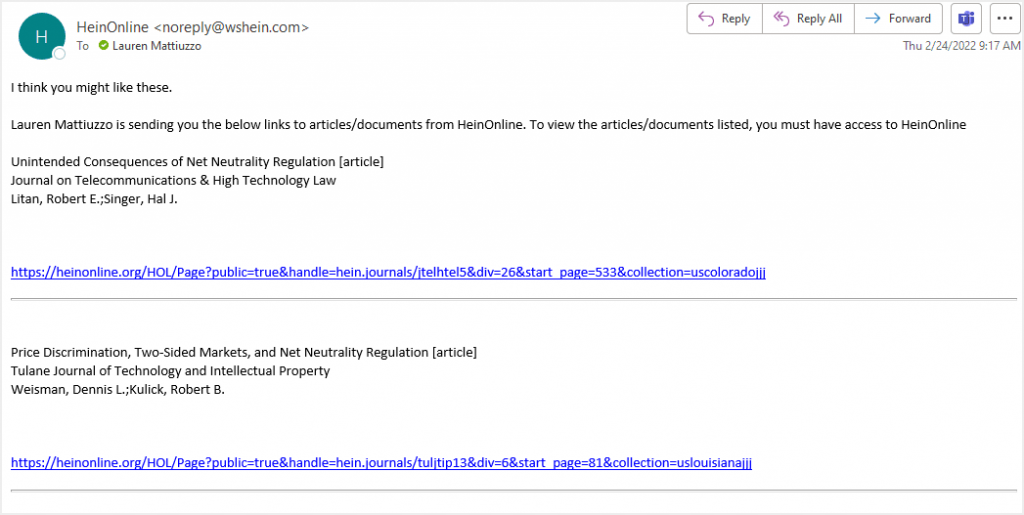Click the Thu 2/24/2022 9:17 AM timestamp
1024x515 pixels.
click(961, 46)
